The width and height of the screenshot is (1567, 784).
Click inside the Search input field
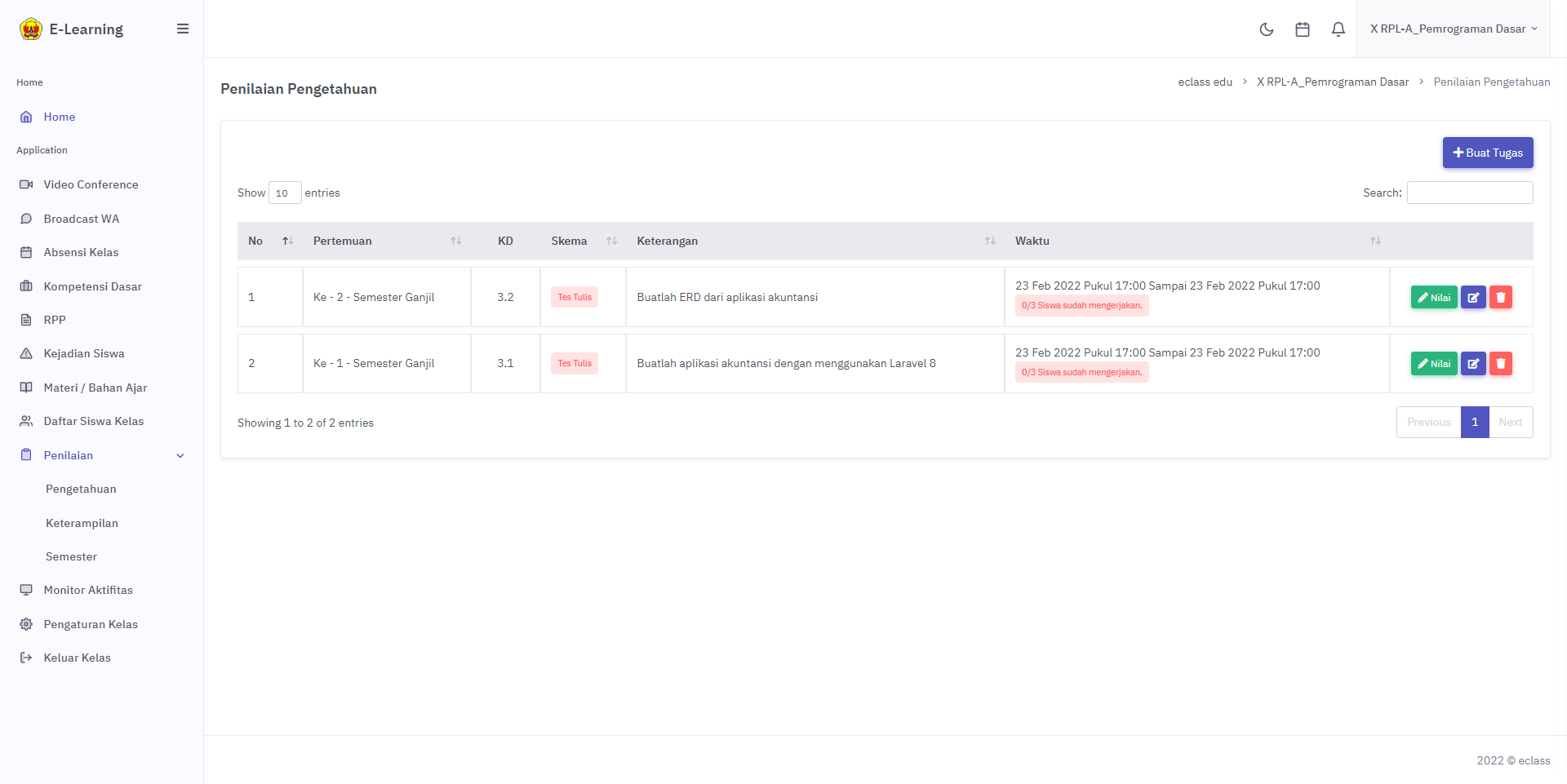(x=1469, y=193)
